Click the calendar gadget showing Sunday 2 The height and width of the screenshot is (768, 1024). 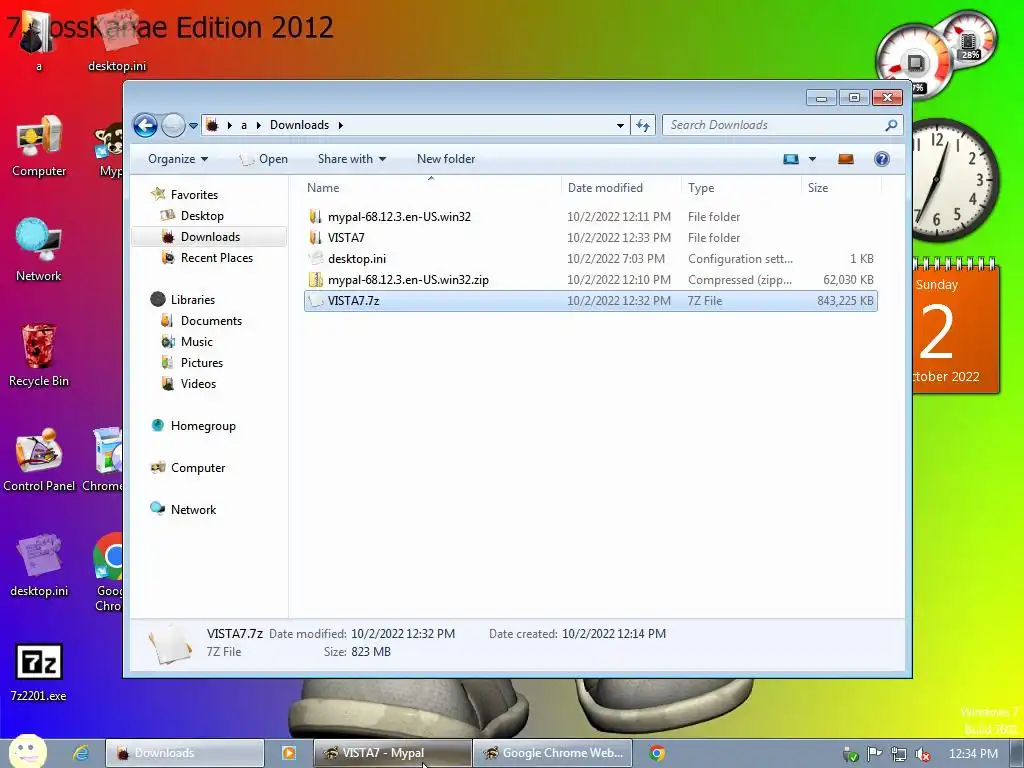956,327
